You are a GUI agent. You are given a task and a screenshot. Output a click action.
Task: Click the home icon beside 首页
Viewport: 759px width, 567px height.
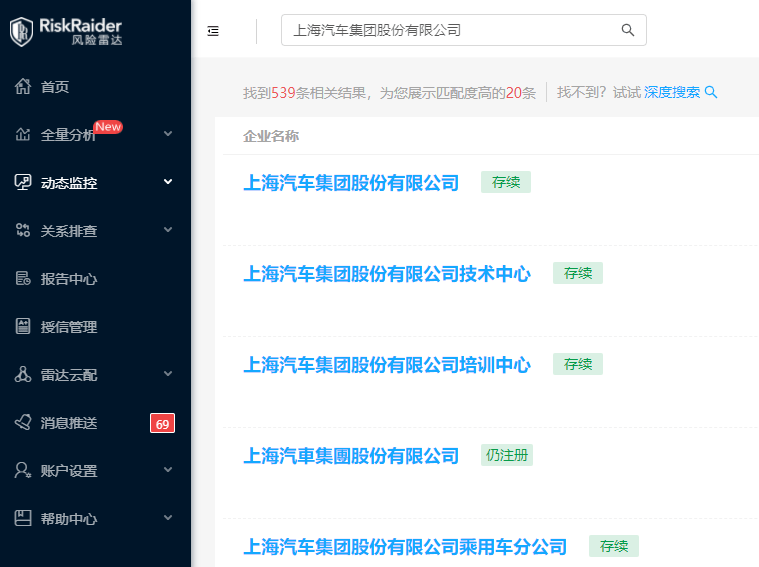pos(23,87)
